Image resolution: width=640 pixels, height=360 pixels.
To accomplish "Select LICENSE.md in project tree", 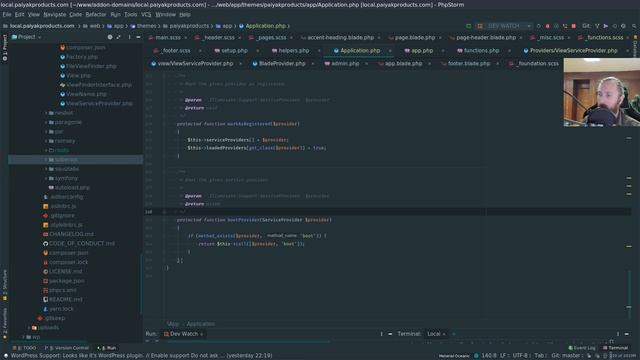I will (x=65, y=271).
